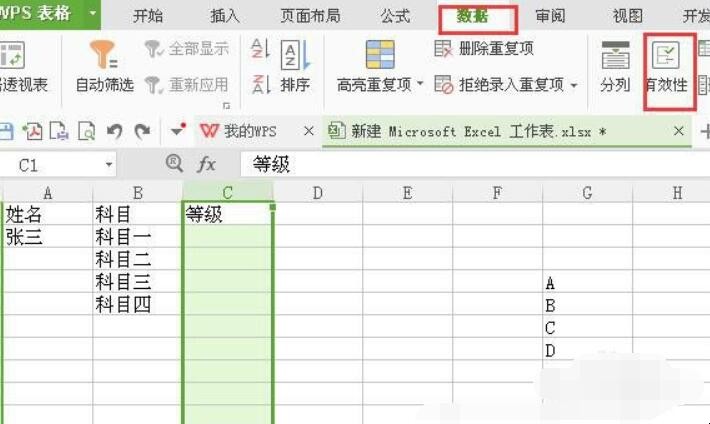Viewport: 710px width, 424px height.
Task: Select column H header
Action: (x=672, y=193)
